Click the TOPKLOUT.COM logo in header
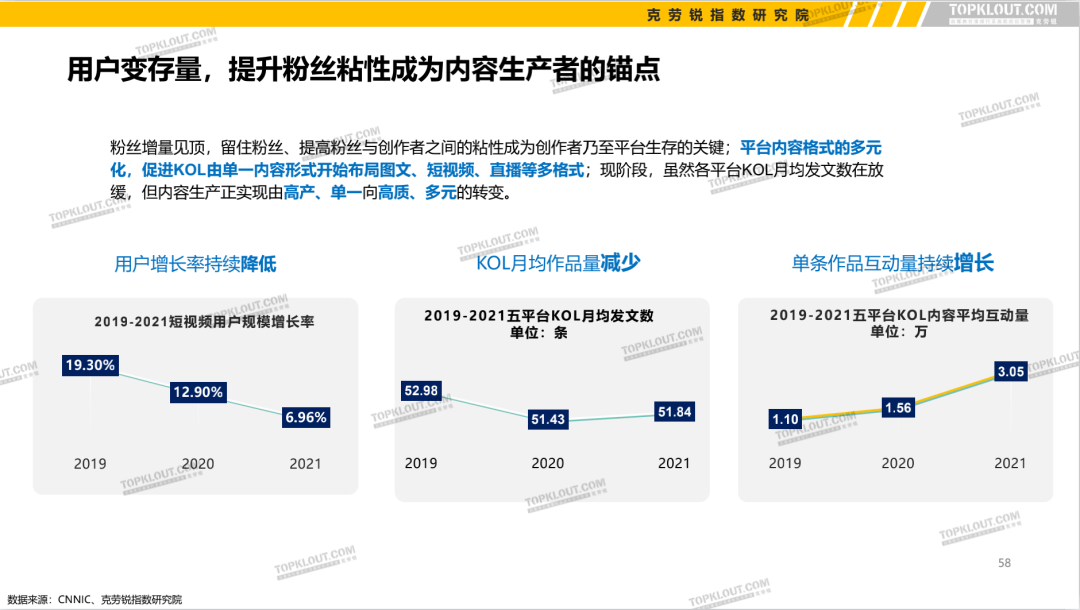The width and height of the screenshot is (1080, 610). [1002, 12]
